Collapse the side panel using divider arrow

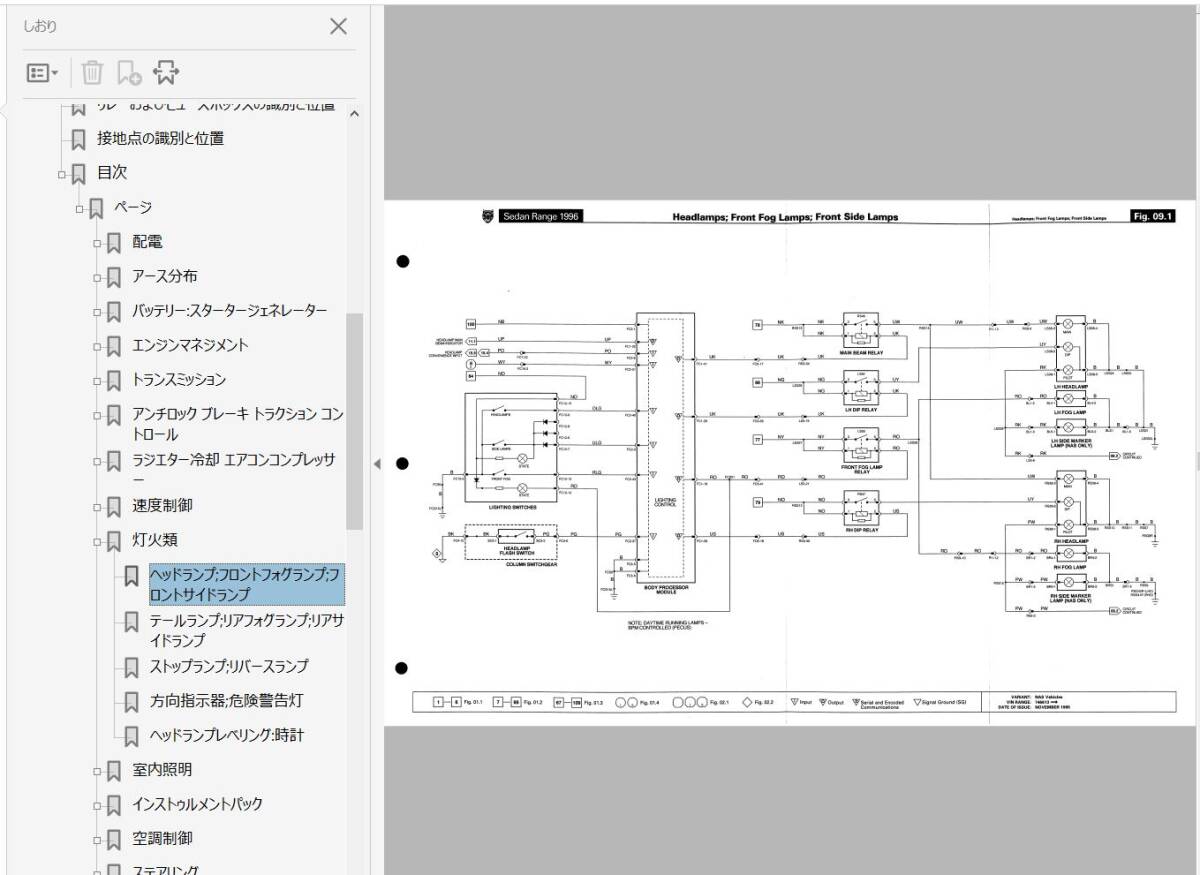[x=376, y=463]
